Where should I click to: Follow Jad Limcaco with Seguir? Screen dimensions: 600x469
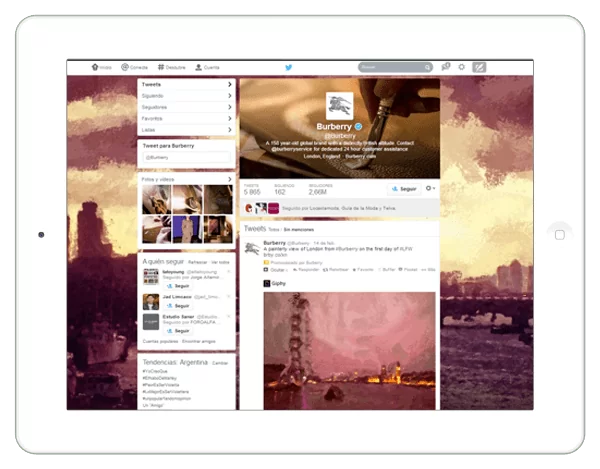pos(178,306)
